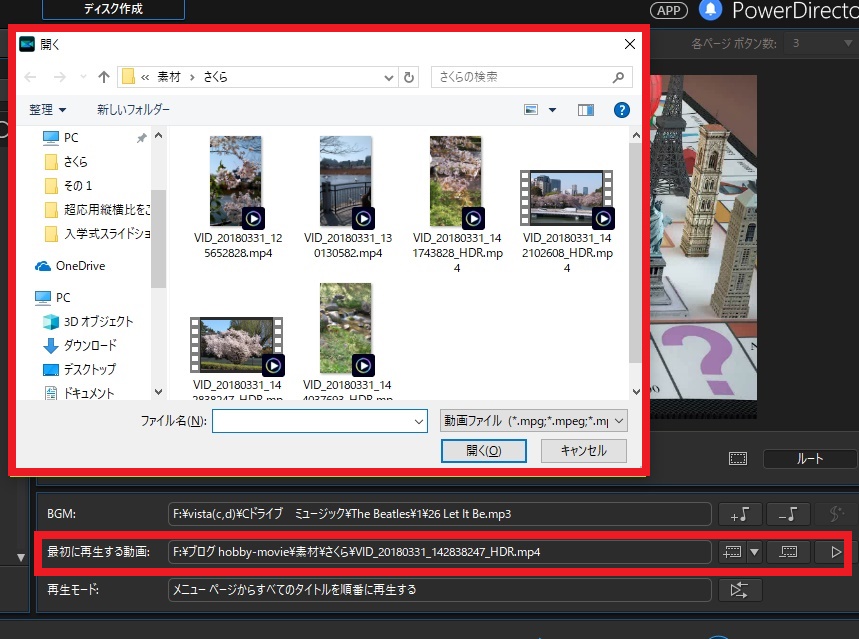The height and width of the screenshot is (639, 859).
Task: Click the menu structure icon beside ルート
Action: click(738, 459)
